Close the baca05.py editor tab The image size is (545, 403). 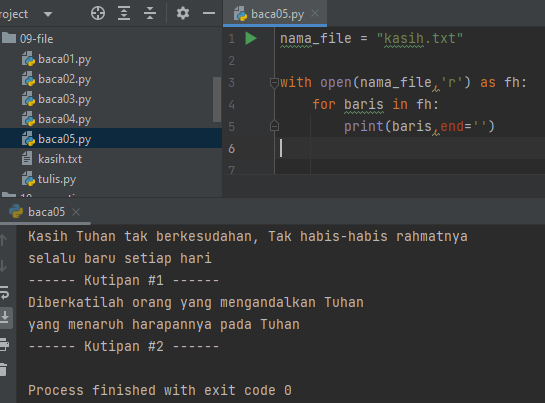click(315, 14)
